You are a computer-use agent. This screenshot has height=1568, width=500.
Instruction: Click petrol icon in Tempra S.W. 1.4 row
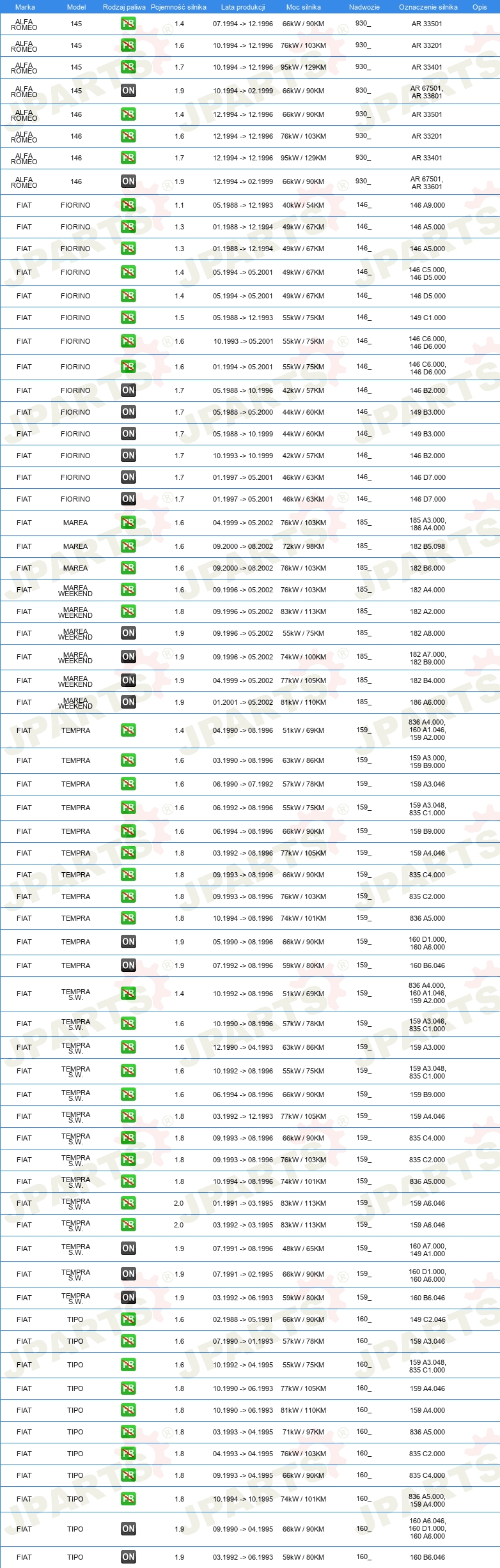(x=129, y=994)
